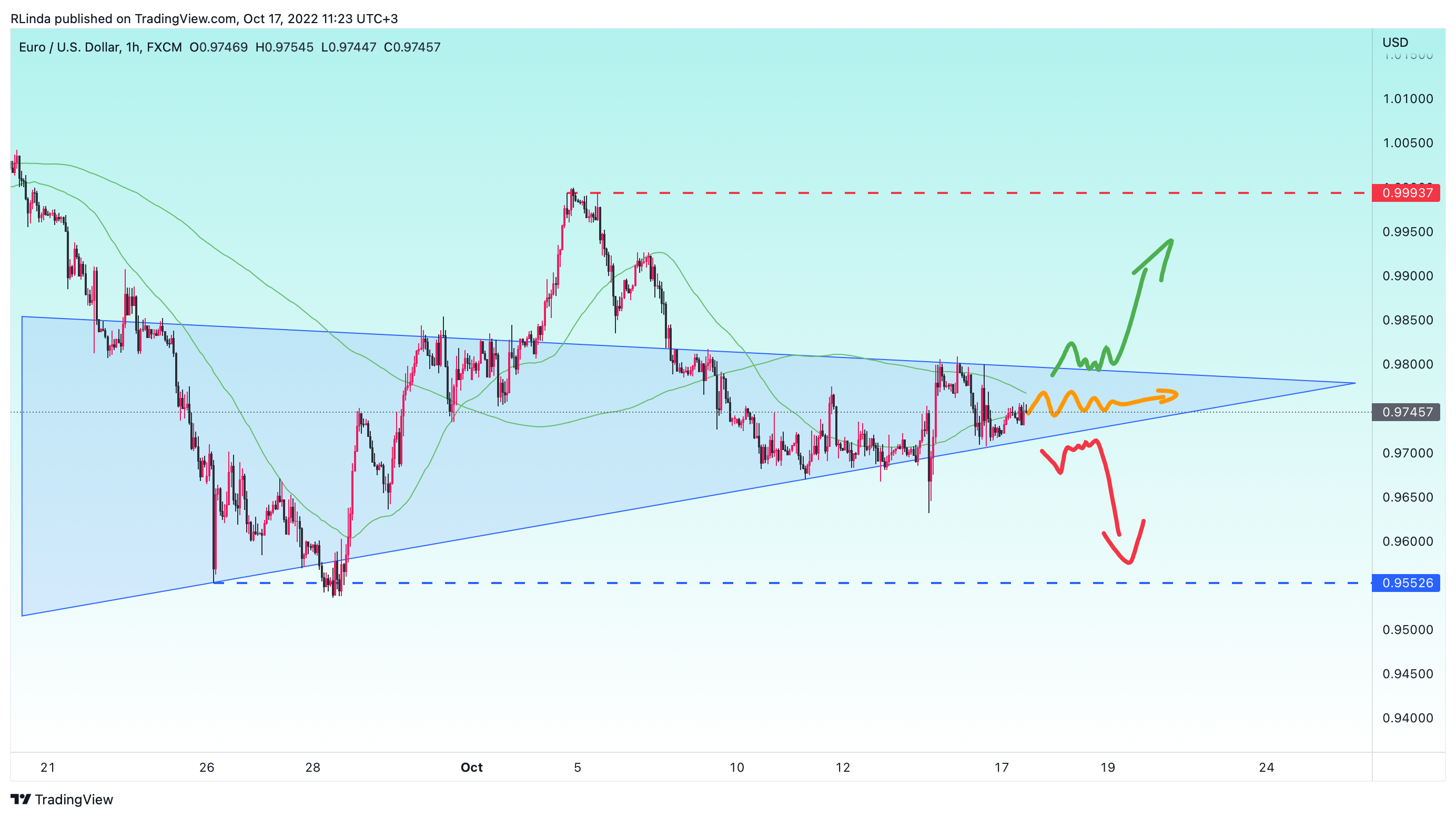Click the RLinda published header text
The image size is (1456, 818).
(204, 18)
